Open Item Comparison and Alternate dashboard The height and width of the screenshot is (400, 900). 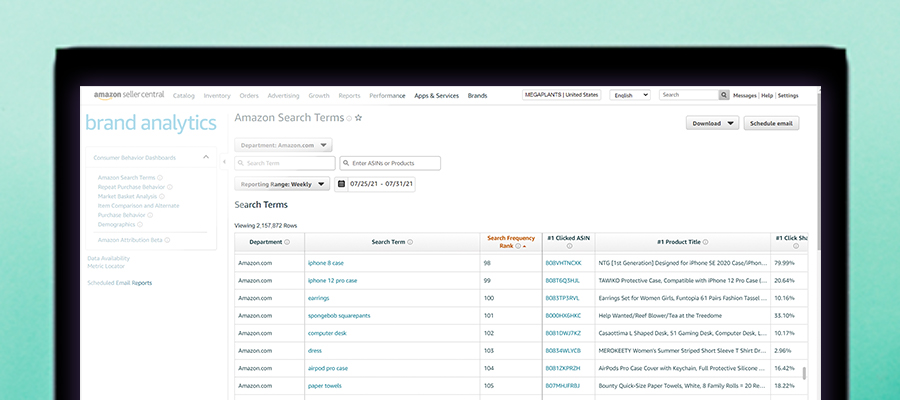click(x=138, y=205)
